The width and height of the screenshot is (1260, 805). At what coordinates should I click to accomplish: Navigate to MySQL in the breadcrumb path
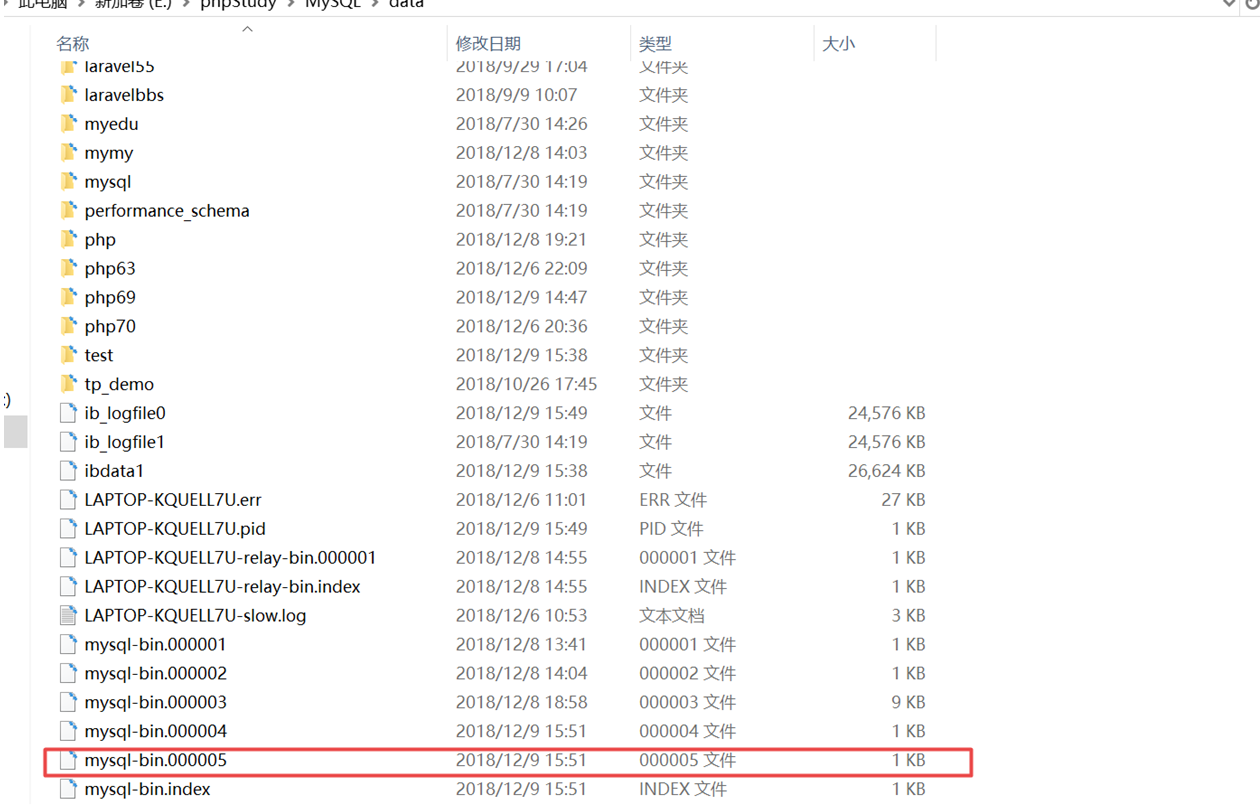click(x=332, y=4)
